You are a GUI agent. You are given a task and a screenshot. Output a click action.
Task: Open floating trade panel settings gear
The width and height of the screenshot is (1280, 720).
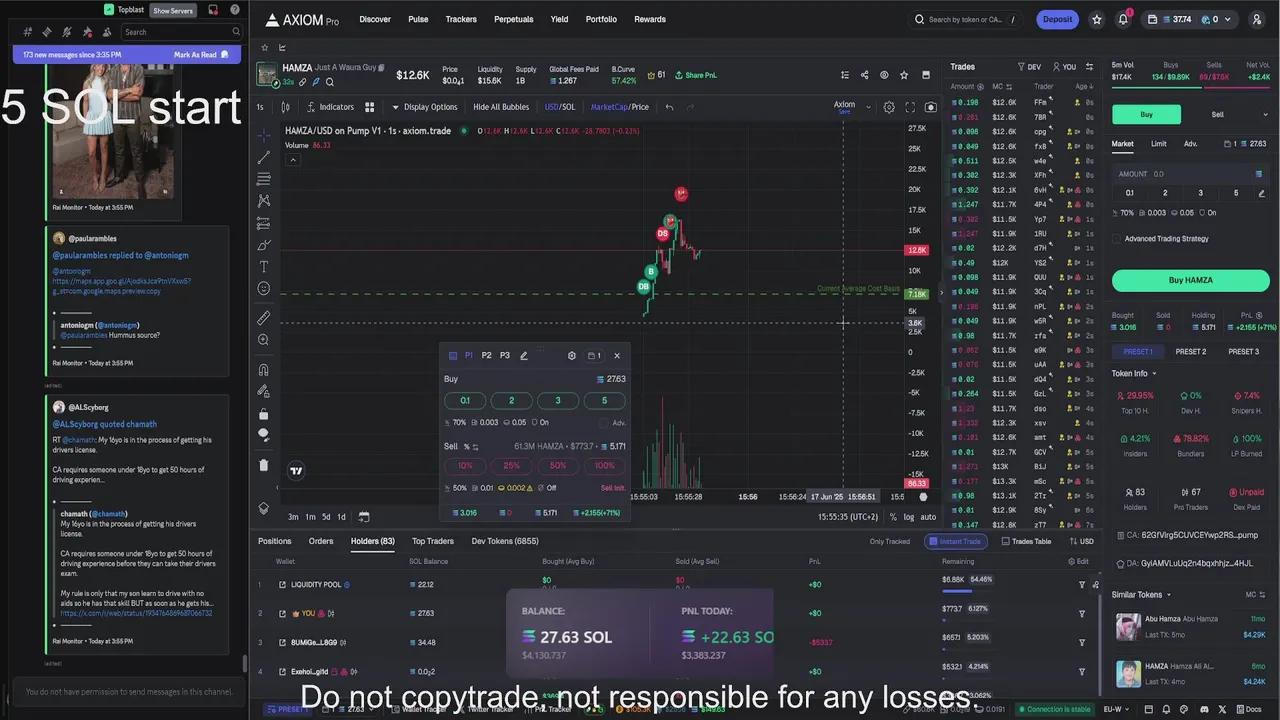coord(572,355)
